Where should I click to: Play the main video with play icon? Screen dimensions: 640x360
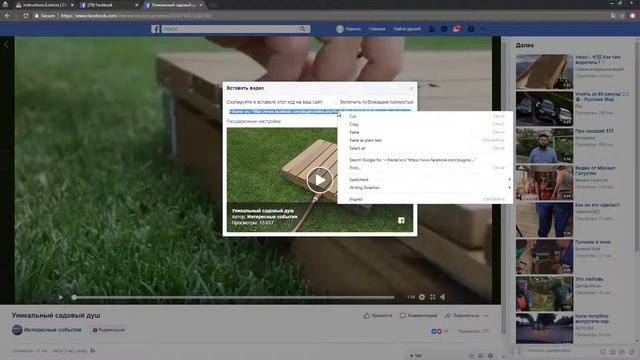coord(60,298)
